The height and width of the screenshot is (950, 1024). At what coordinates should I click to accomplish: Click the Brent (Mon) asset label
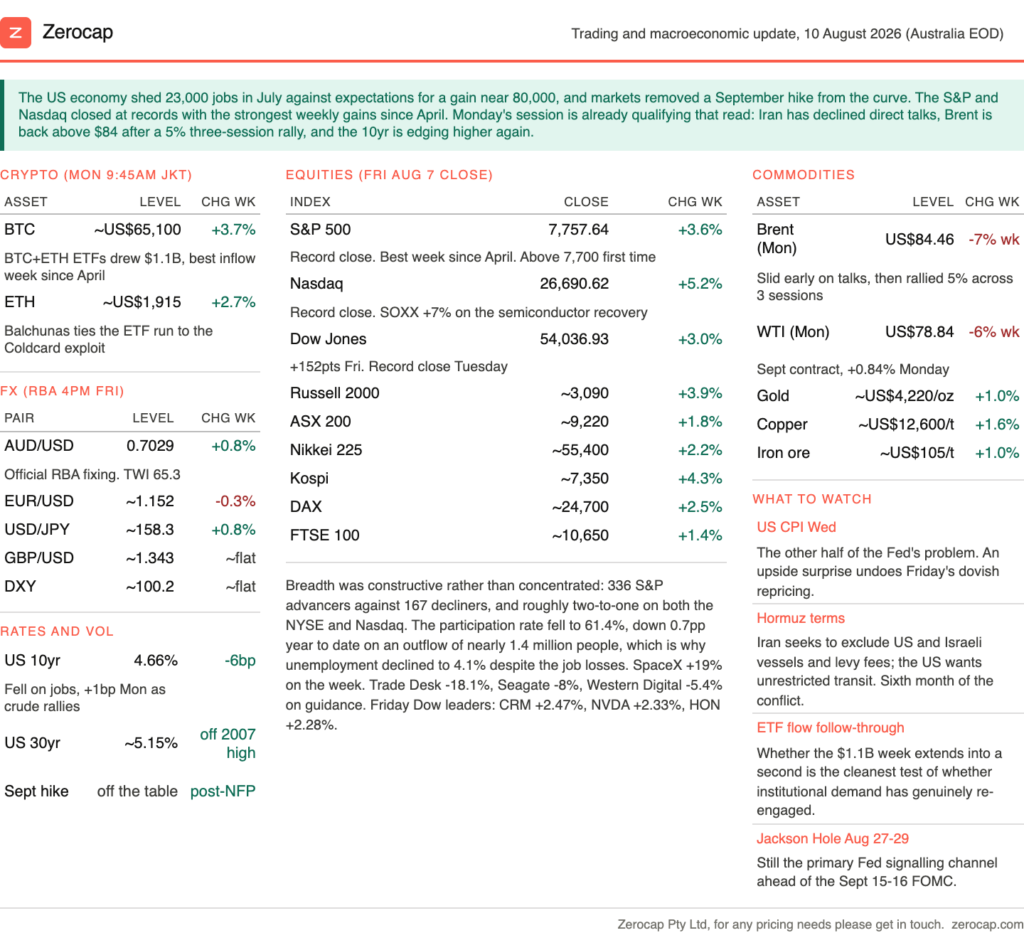click(776, 239)
